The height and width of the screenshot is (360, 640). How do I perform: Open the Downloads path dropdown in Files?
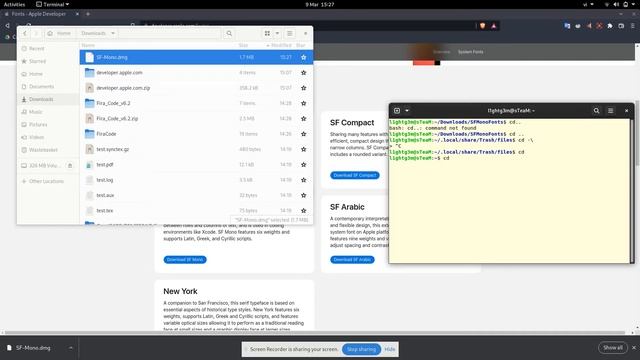point(98,33)
